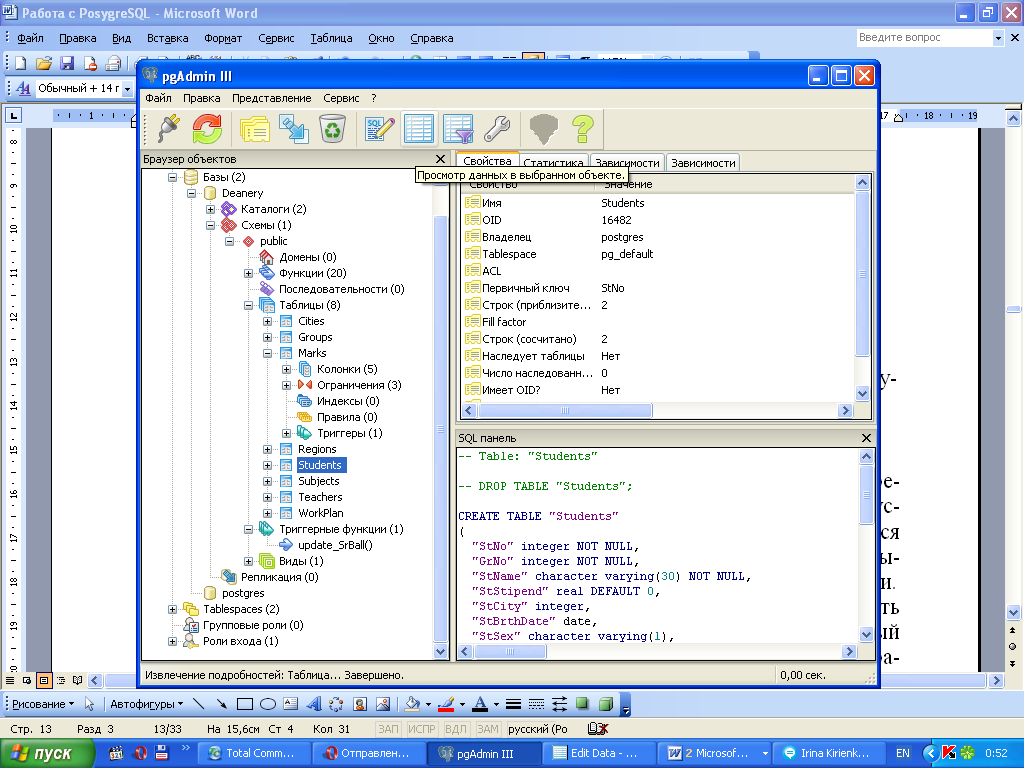Open the Рисование dropdown menu
Screen dimensions: 1024x768
43,704
